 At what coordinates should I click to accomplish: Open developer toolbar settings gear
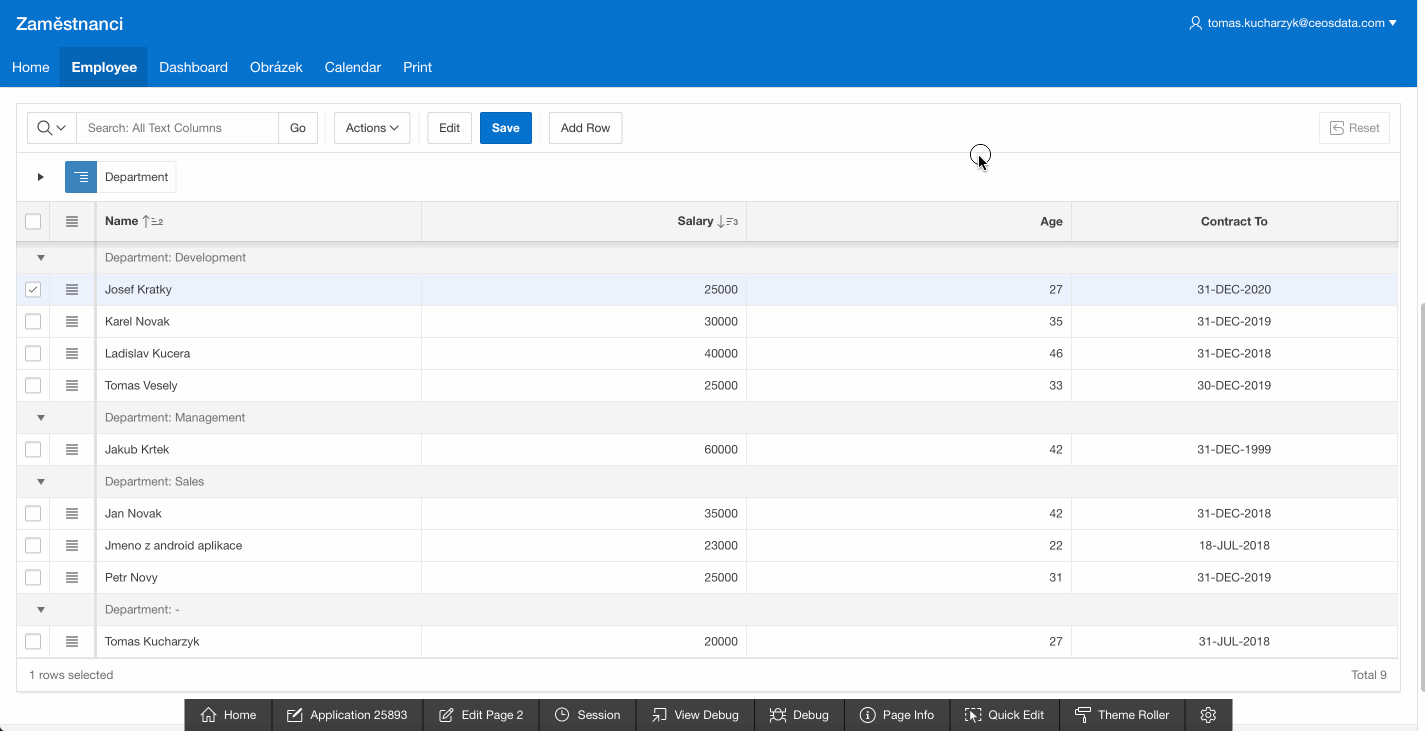coord(1208,715)
